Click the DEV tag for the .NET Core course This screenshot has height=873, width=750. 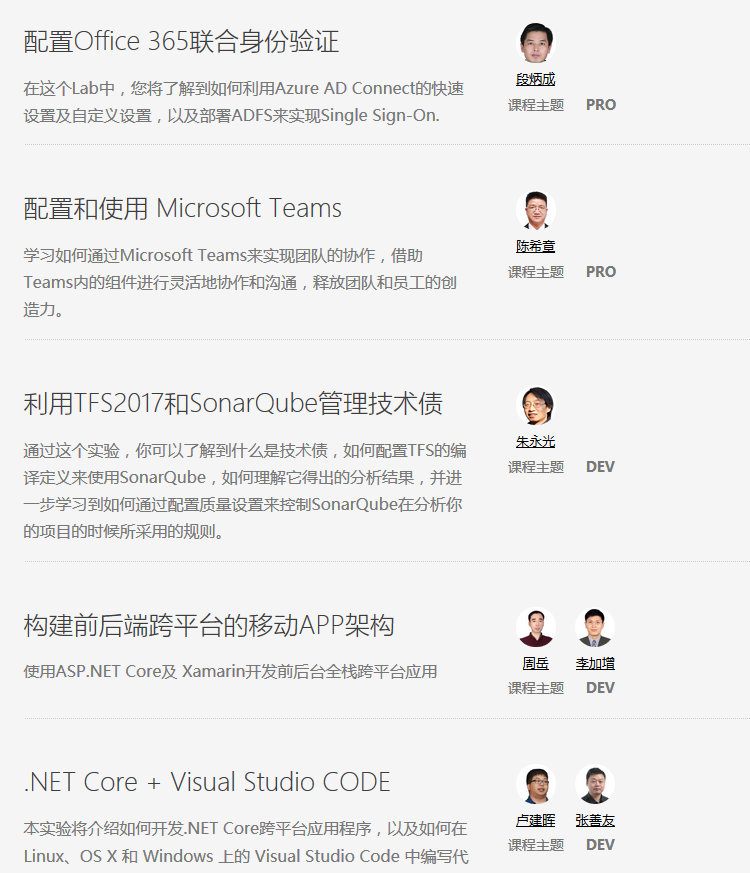pos(600,845)
